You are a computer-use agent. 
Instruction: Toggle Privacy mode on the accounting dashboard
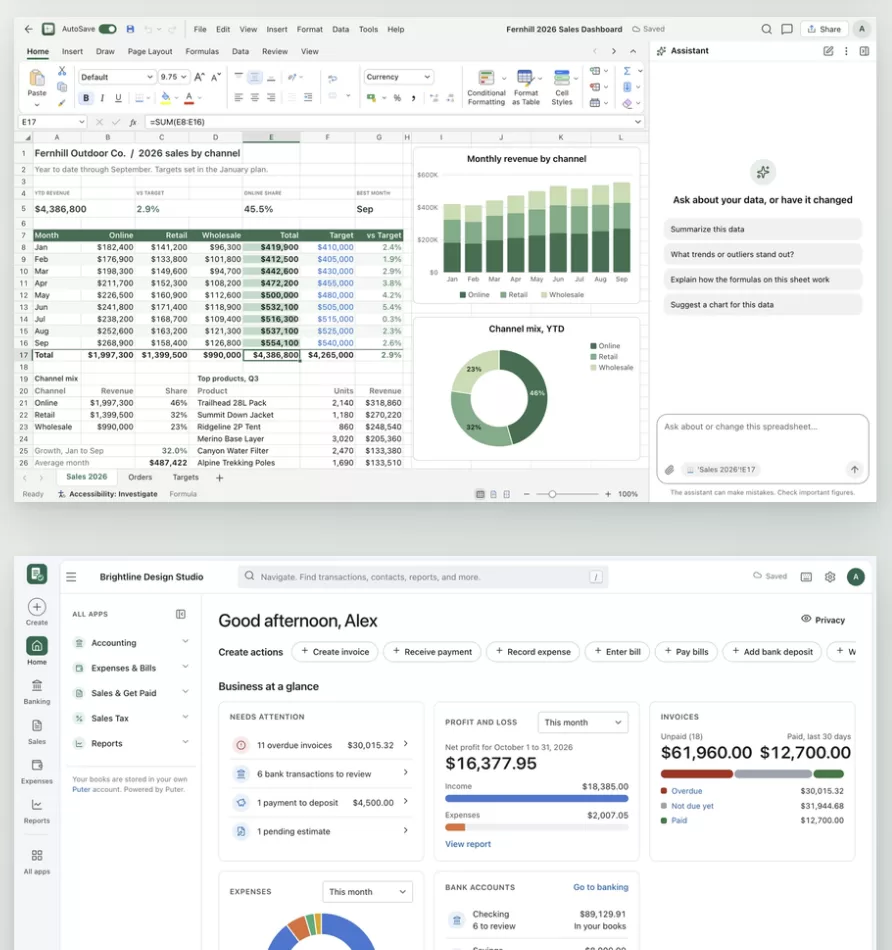click(x=823, y=620)
